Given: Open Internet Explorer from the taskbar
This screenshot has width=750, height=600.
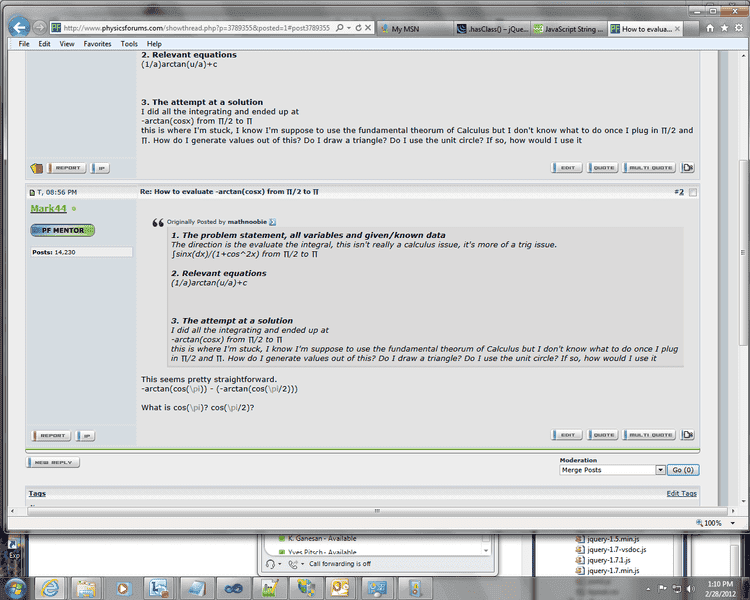Looking at the screenshot, I should point(50,588).
